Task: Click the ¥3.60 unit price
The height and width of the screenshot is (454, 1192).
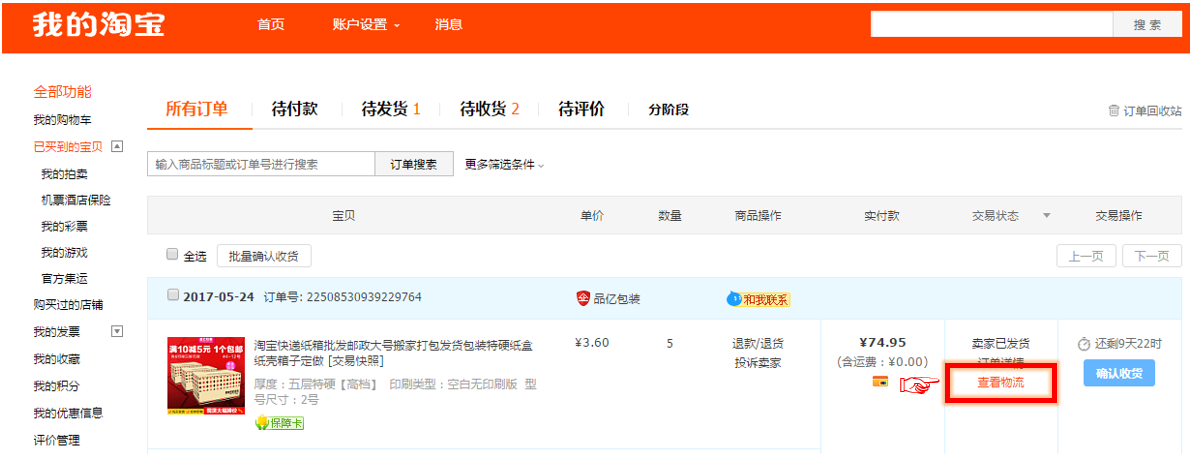Action: 592,342
